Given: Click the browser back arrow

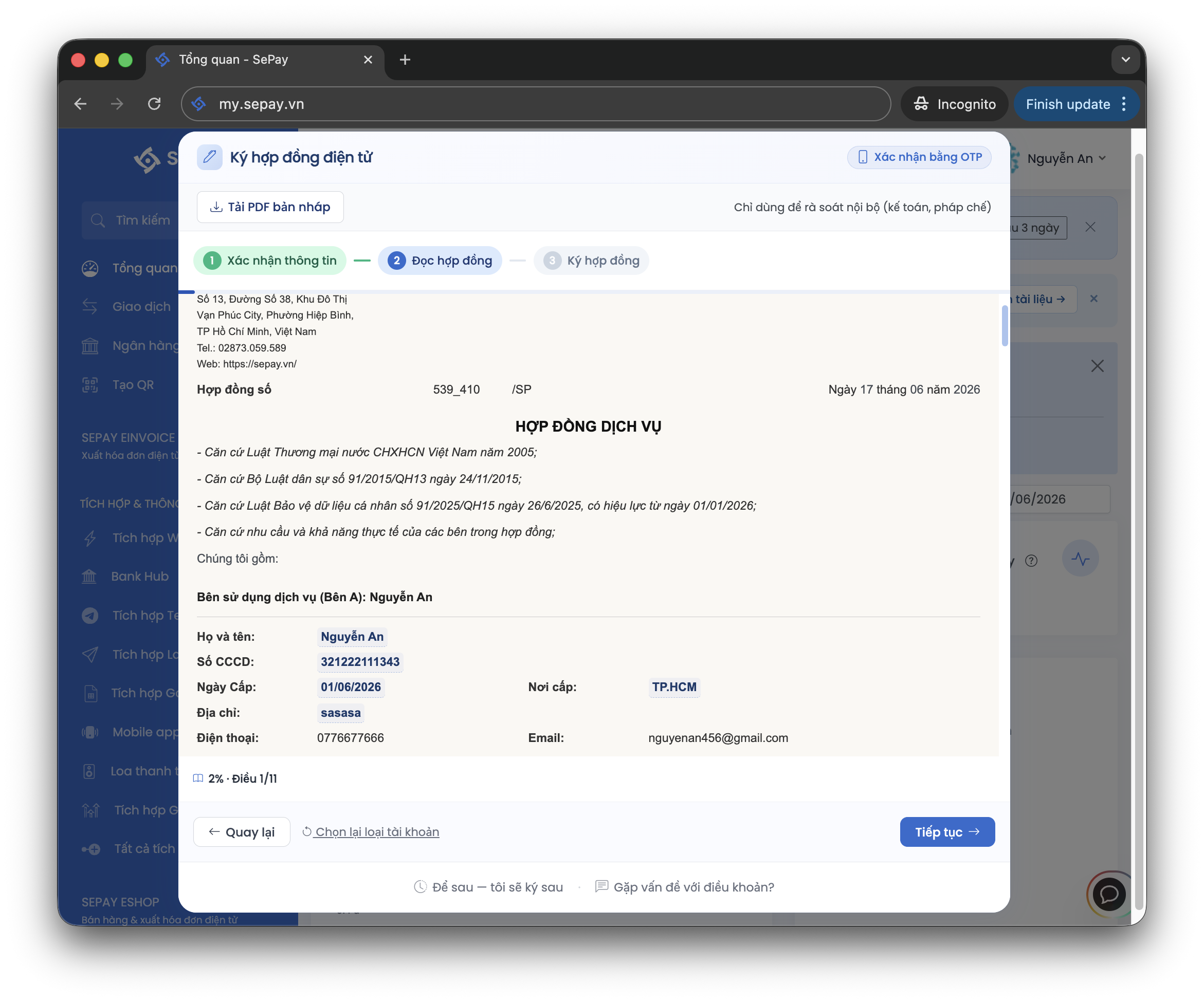Looking at the screenshot, I should 80,104.
